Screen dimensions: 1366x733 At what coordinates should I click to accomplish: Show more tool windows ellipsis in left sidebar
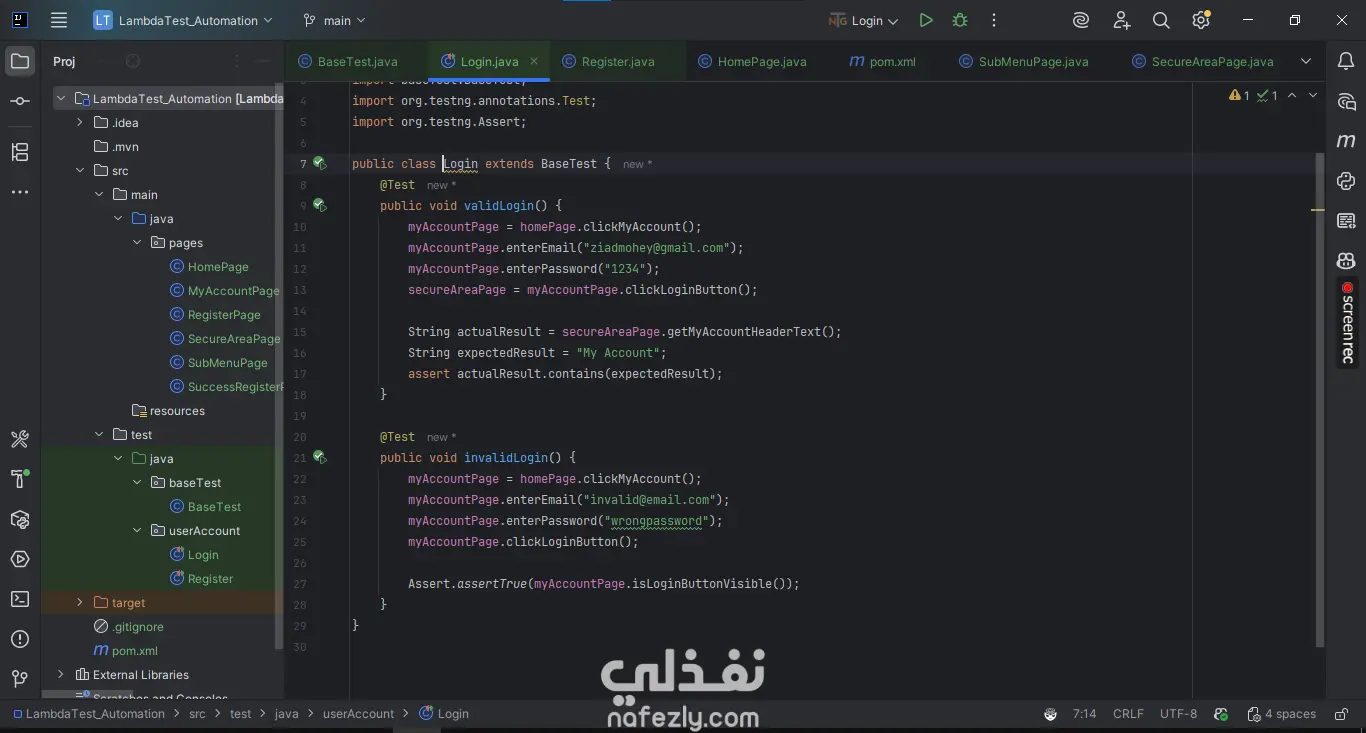[20, 192]
